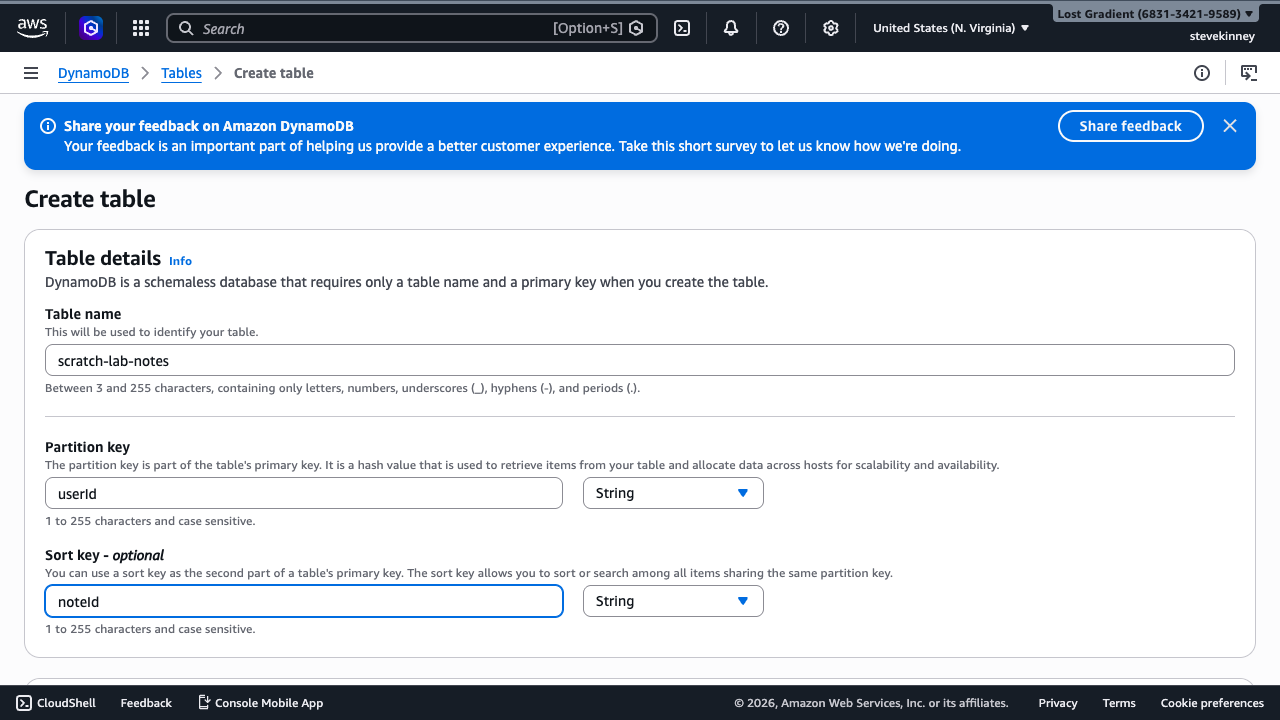Image resolution: width=1280 pixels, height=720 pixels.
Task: Click the Share feedback button
Action: [x=1130, y=126]
